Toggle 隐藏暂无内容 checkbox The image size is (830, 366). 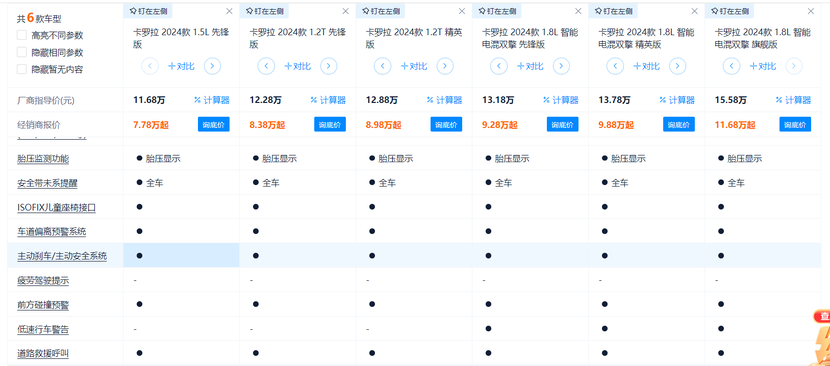[x=22, y=69]
